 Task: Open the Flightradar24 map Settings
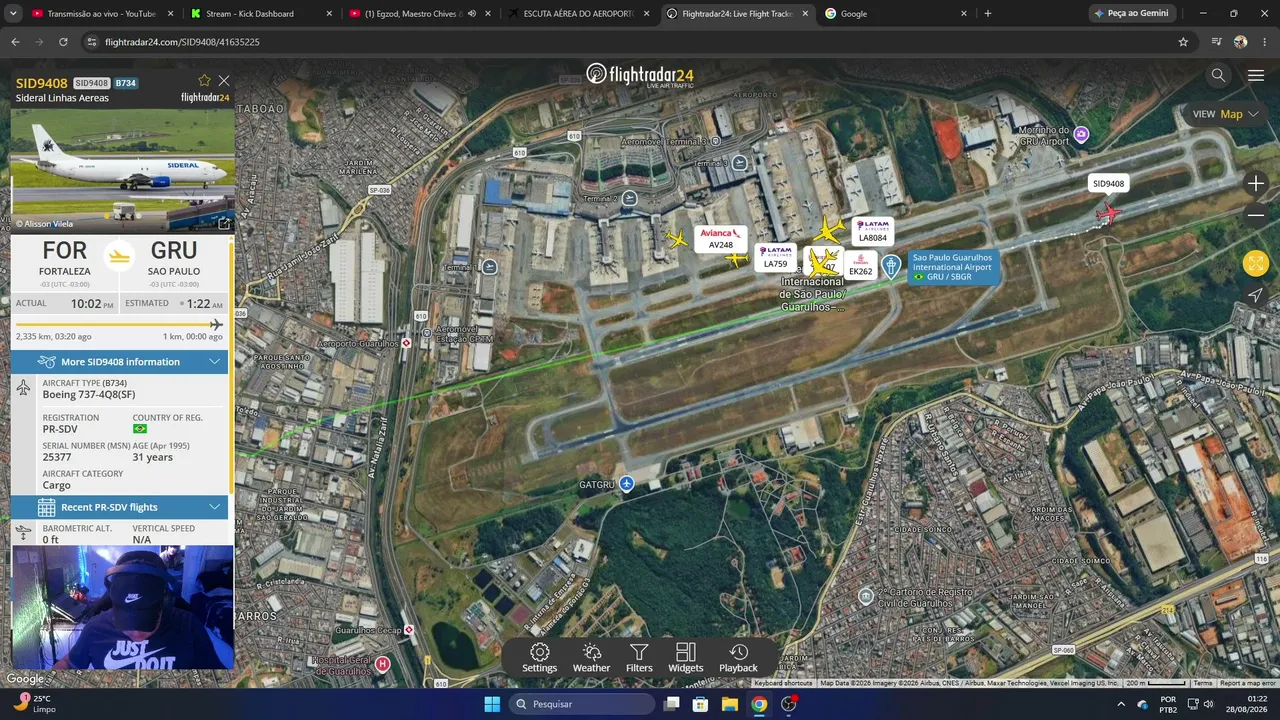click(x=539, y=658)
